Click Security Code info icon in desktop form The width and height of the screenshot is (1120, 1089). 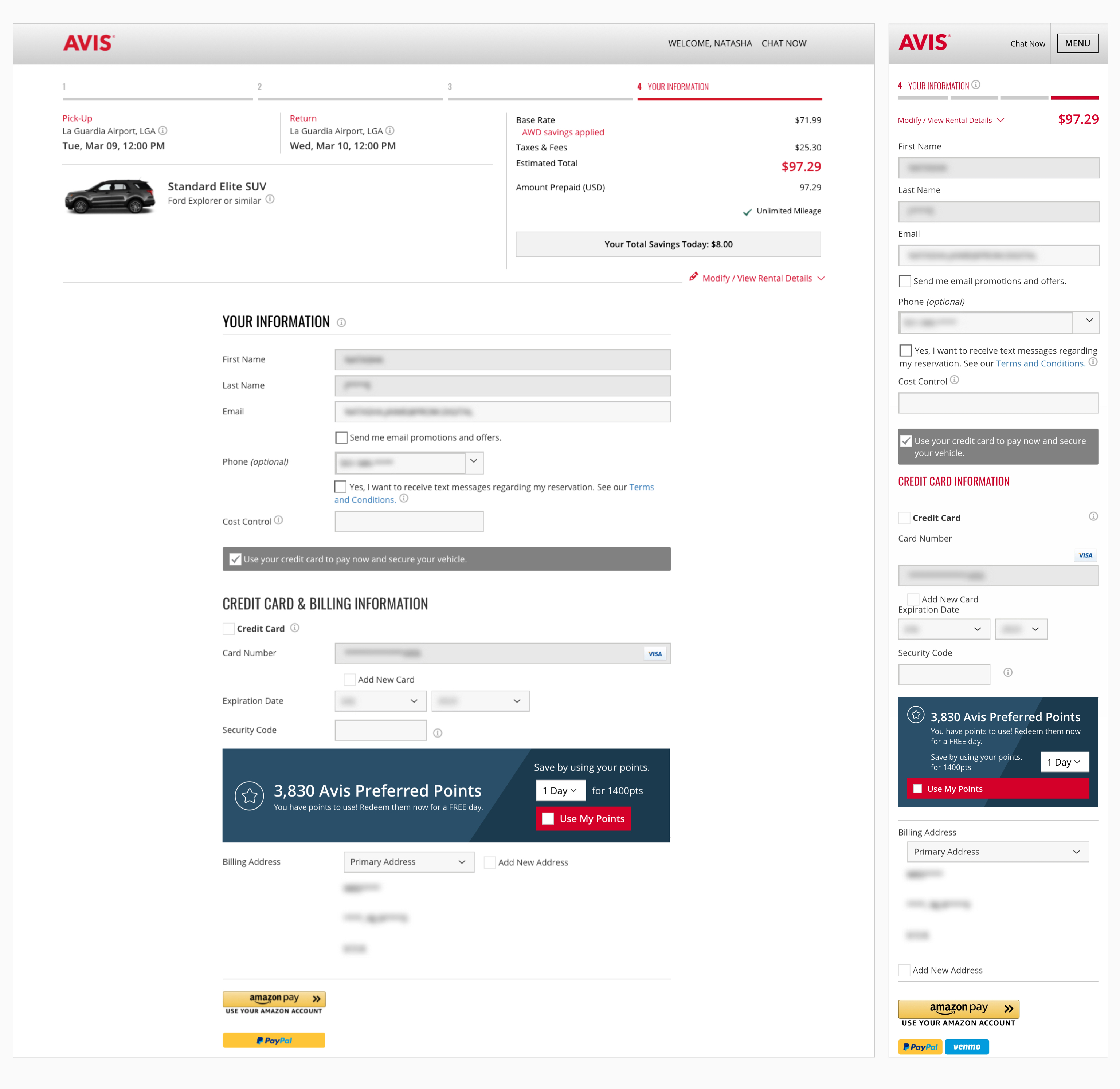[x=438, y=733]
